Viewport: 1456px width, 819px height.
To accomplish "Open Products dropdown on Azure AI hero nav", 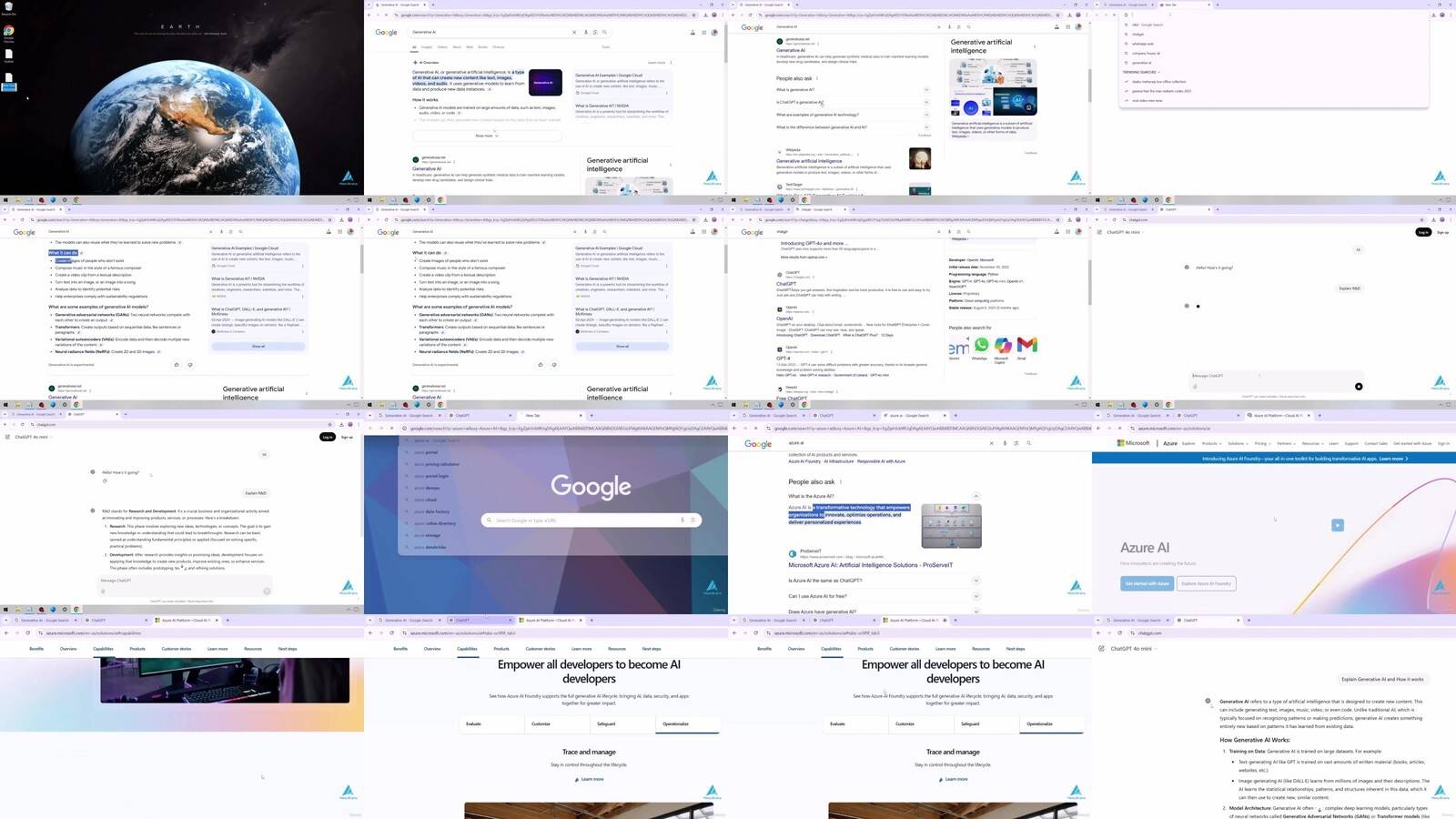I will (1210, 443).
